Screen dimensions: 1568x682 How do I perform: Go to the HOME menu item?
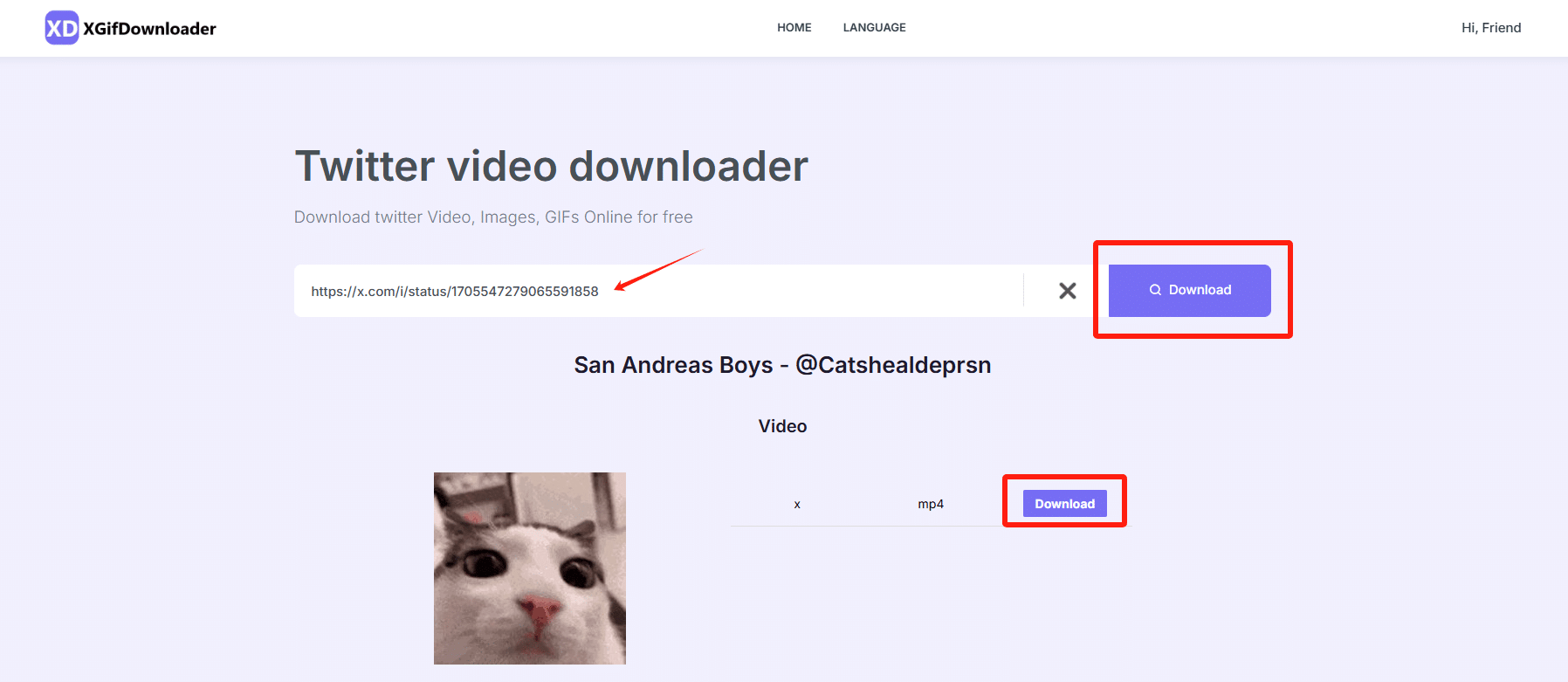click(794, 28)
